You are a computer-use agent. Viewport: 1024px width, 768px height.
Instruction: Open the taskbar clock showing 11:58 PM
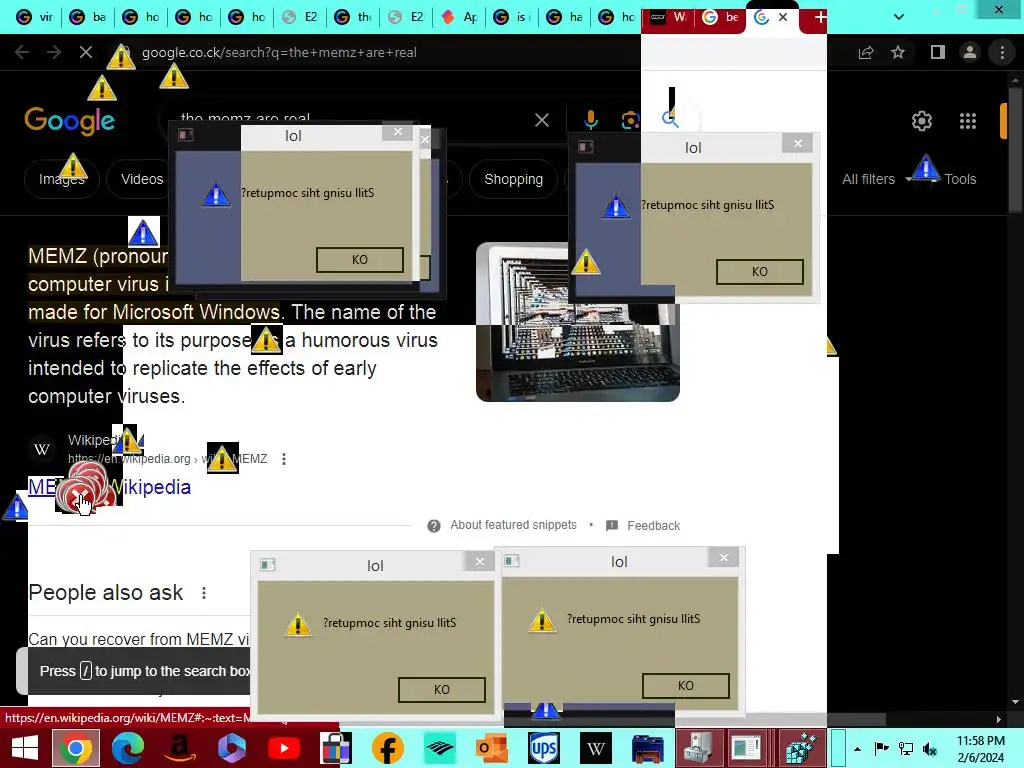tap(980, 749)
